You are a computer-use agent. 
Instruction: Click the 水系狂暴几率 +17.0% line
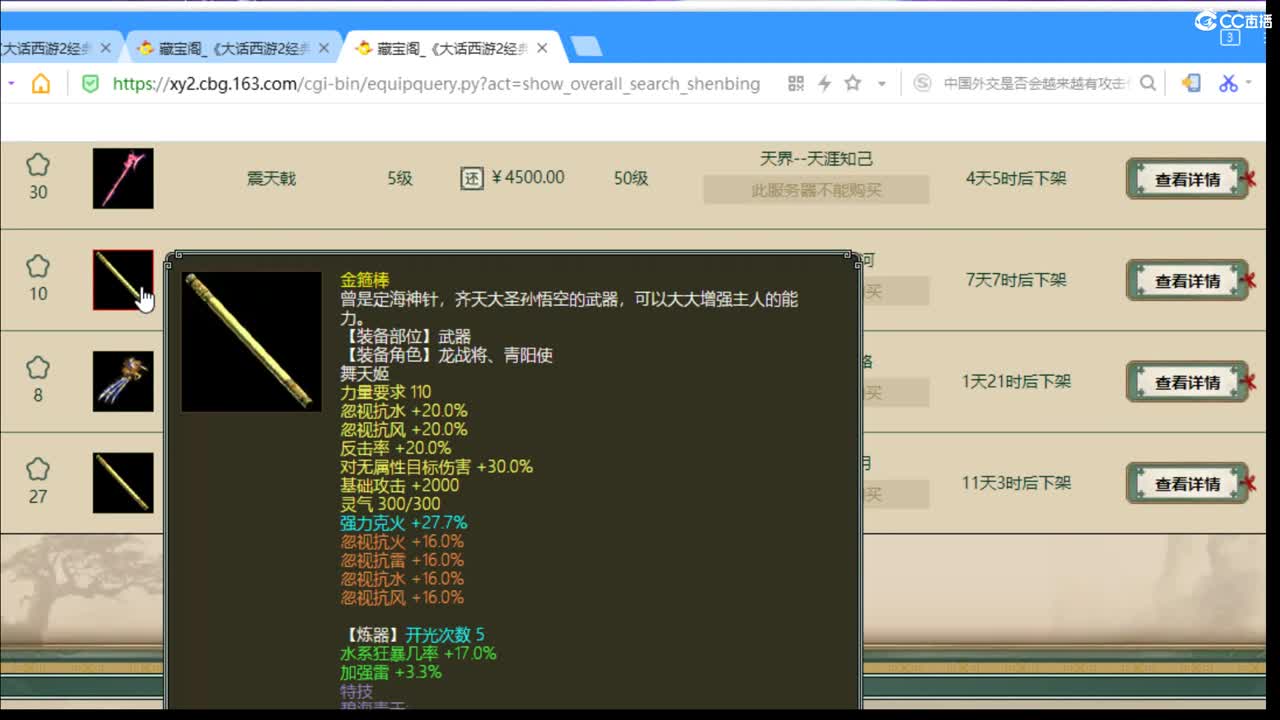[418, 653]
